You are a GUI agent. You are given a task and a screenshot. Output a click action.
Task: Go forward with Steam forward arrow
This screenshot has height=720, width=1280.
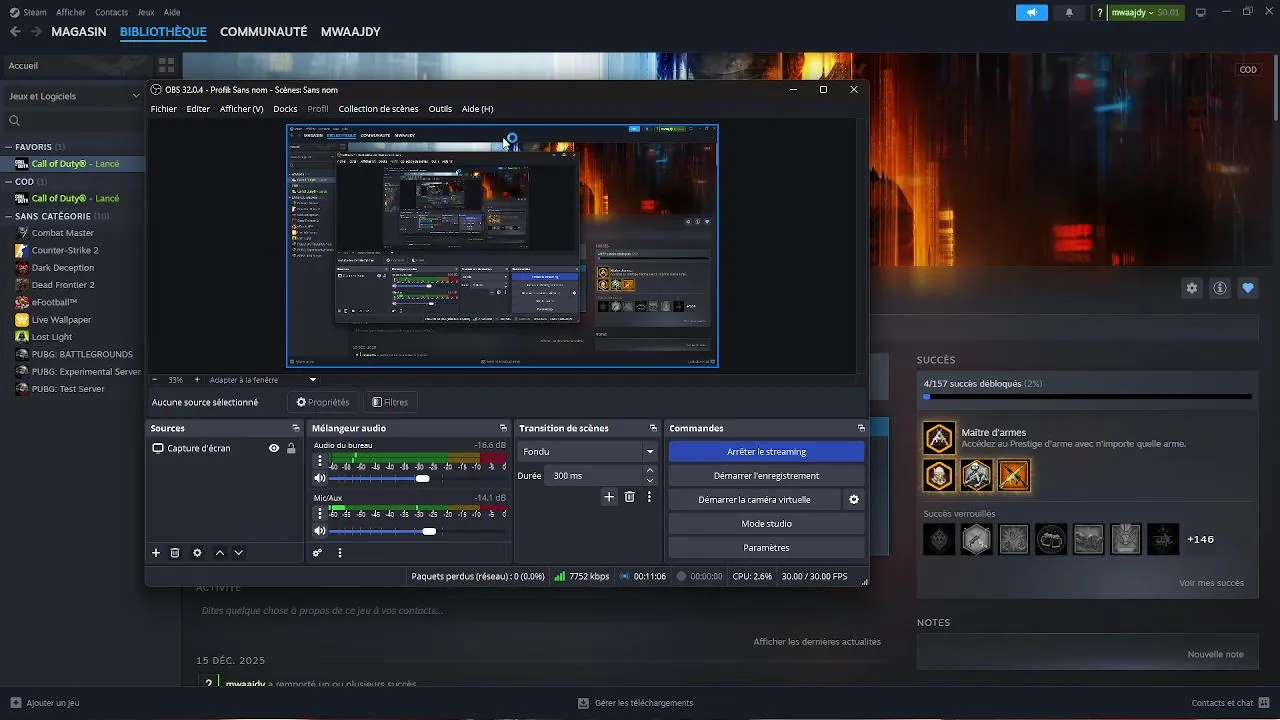(x=37, y=32)
